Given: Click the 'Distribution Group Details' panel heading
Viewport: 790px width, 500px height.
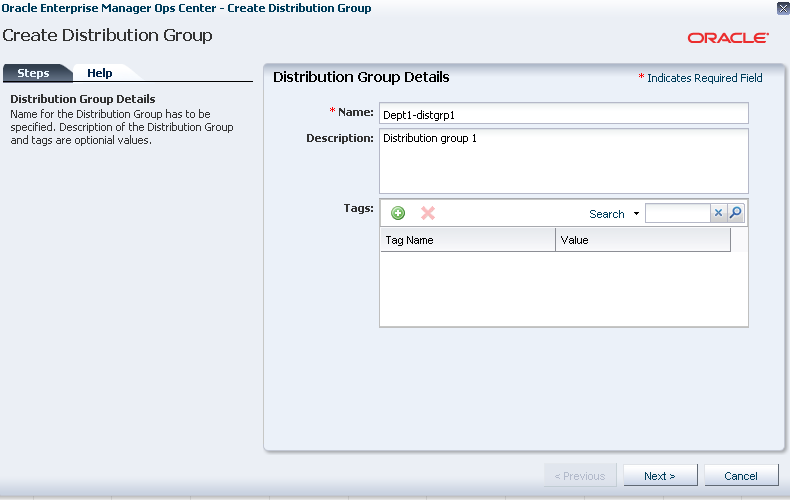Looking at the screenshot, I should [x=361, y=77].
